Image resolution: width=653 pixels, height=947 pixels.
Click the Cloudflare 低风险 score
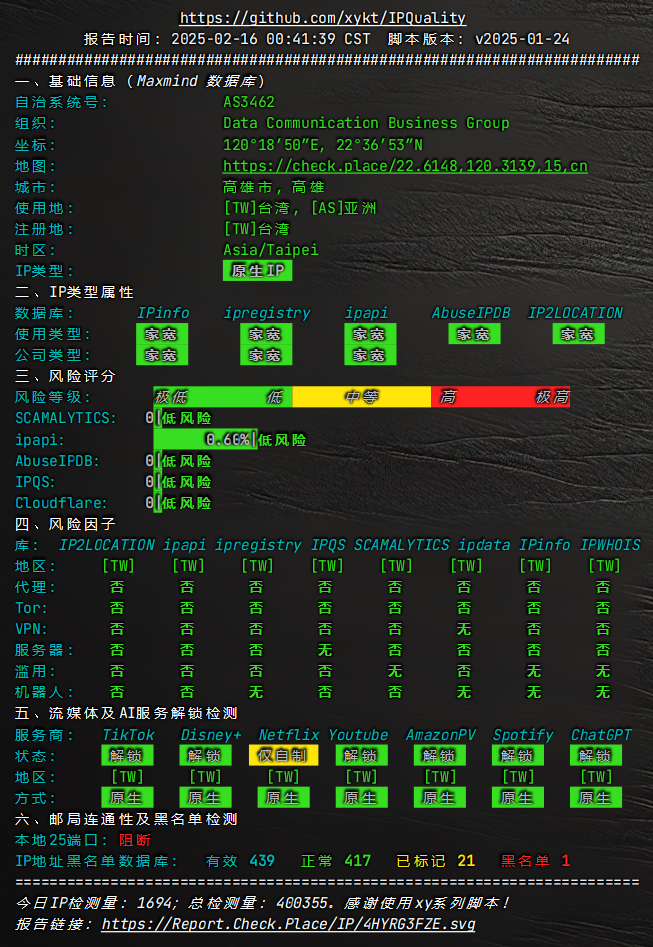pyautogui.click(x=187, y=502)
